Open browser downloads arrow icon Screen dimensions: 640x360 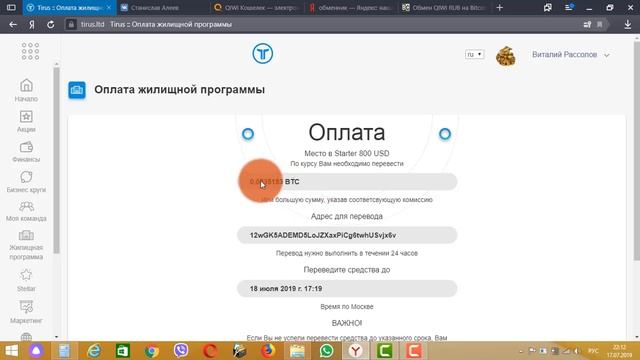(628, 24)
